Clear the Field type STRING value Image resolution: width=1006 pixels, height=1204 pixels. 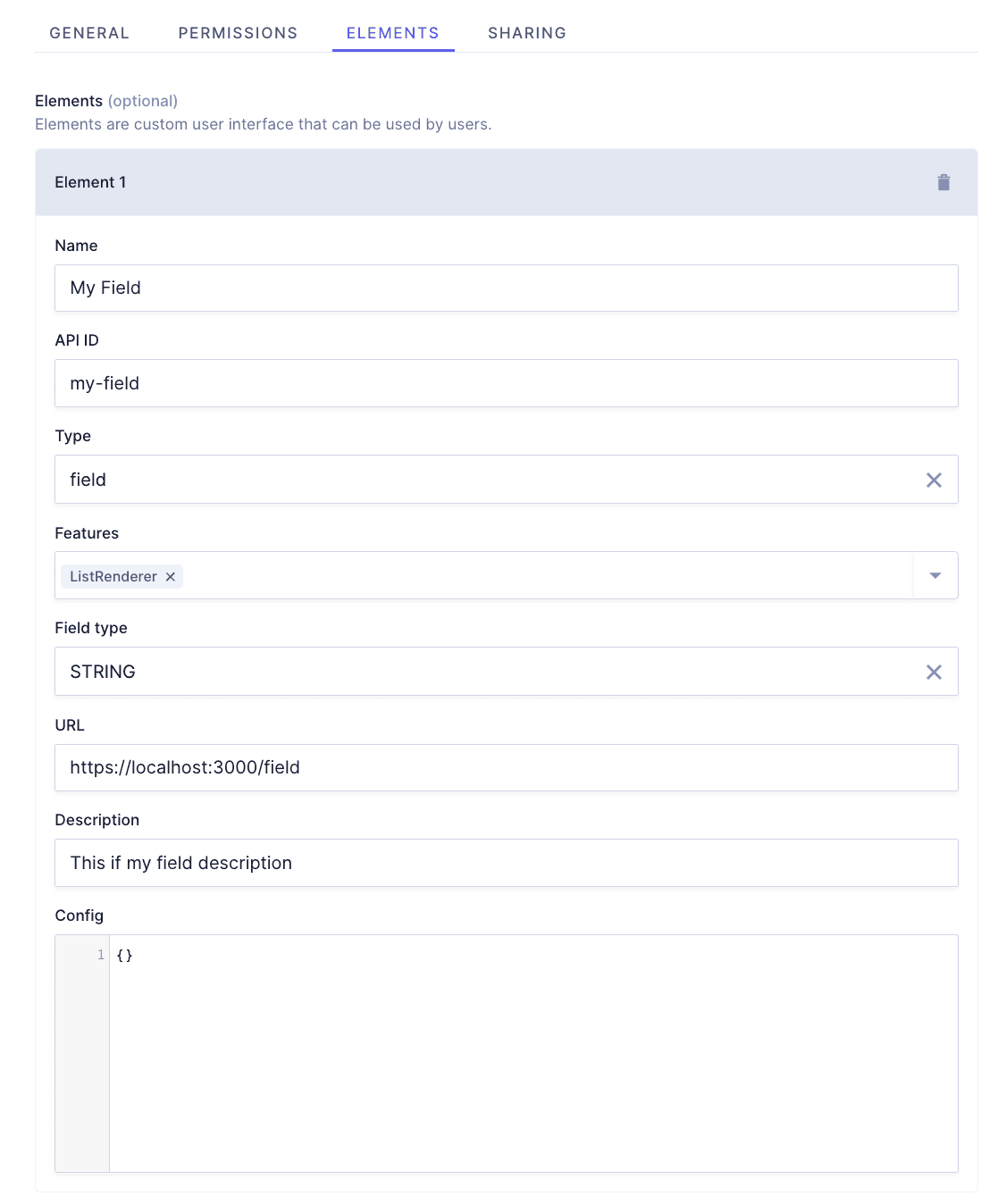(x=935, y=672)
